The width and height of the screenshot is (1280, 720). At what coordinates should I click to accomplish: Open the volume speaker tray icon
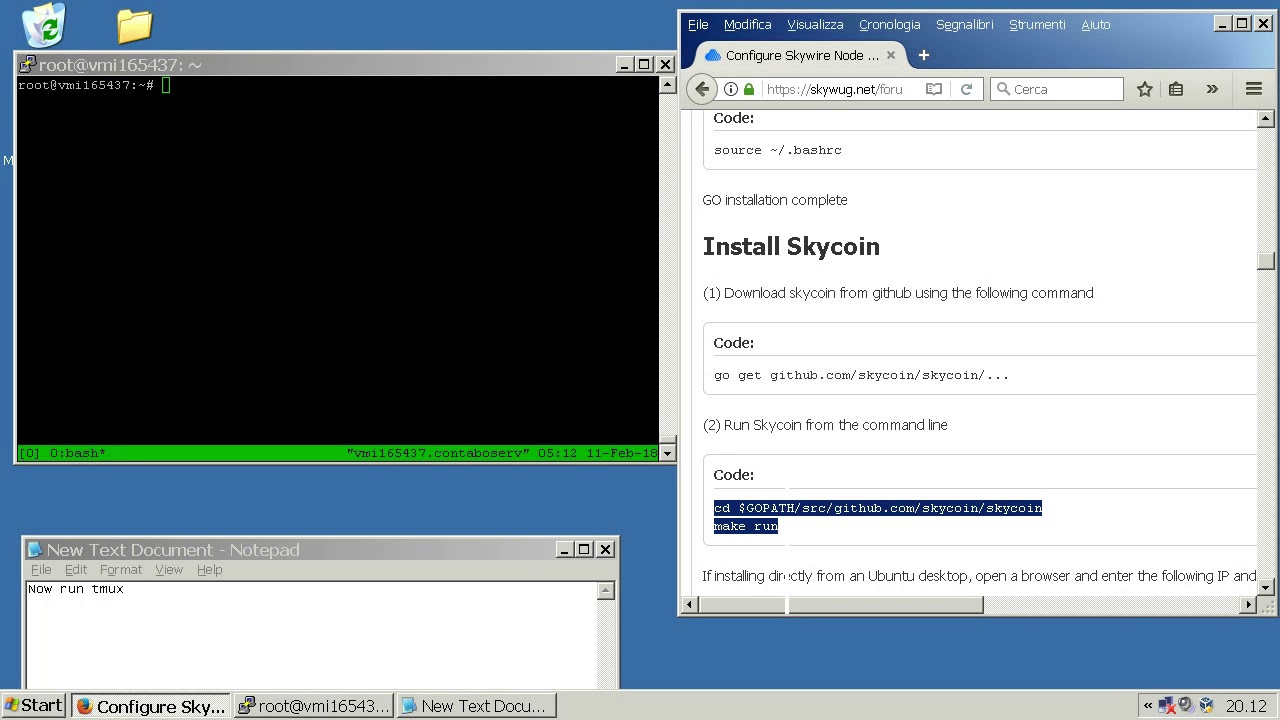1186,705
